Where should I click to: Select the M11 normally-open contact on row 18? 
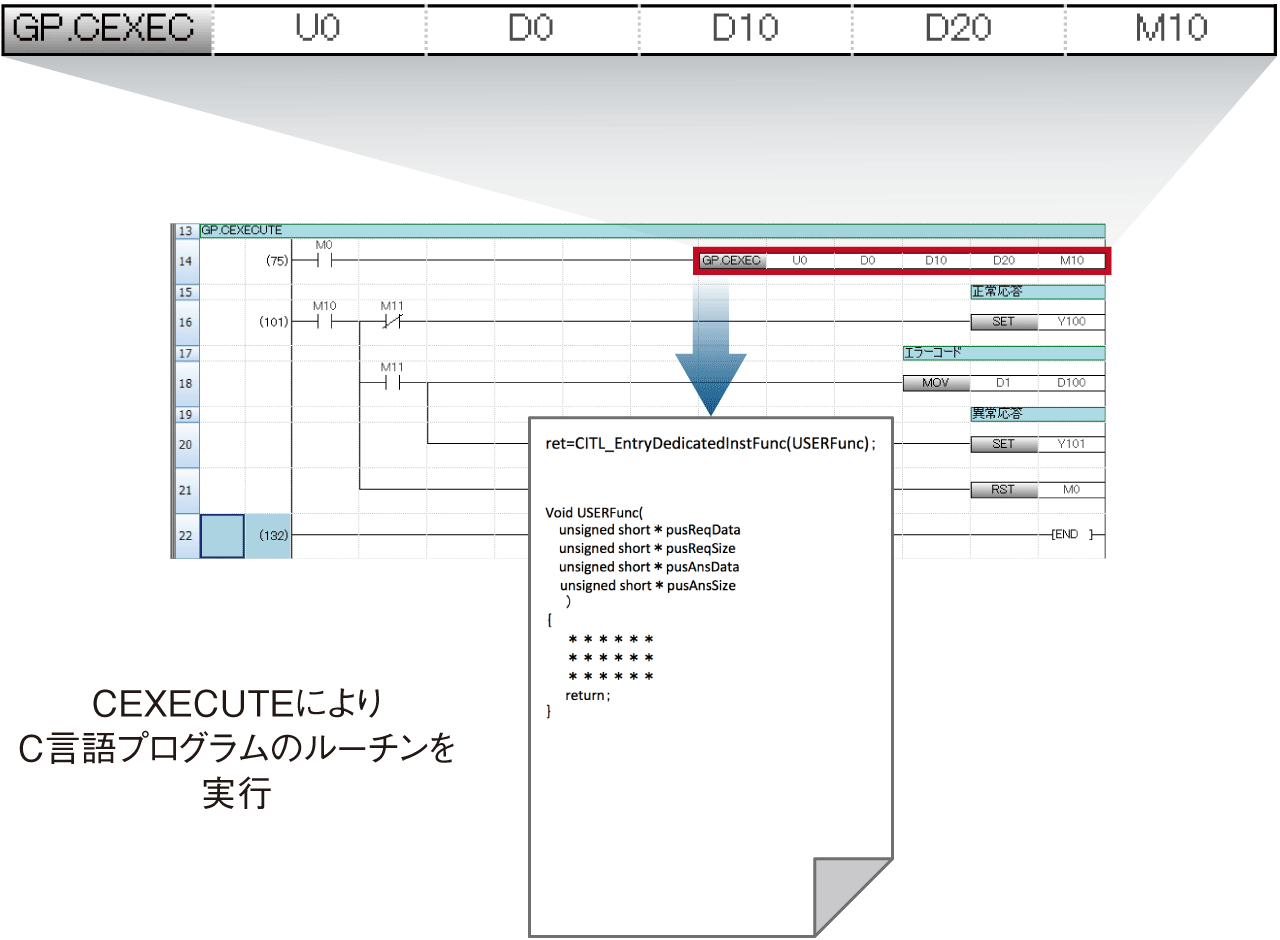click(392, 383)
